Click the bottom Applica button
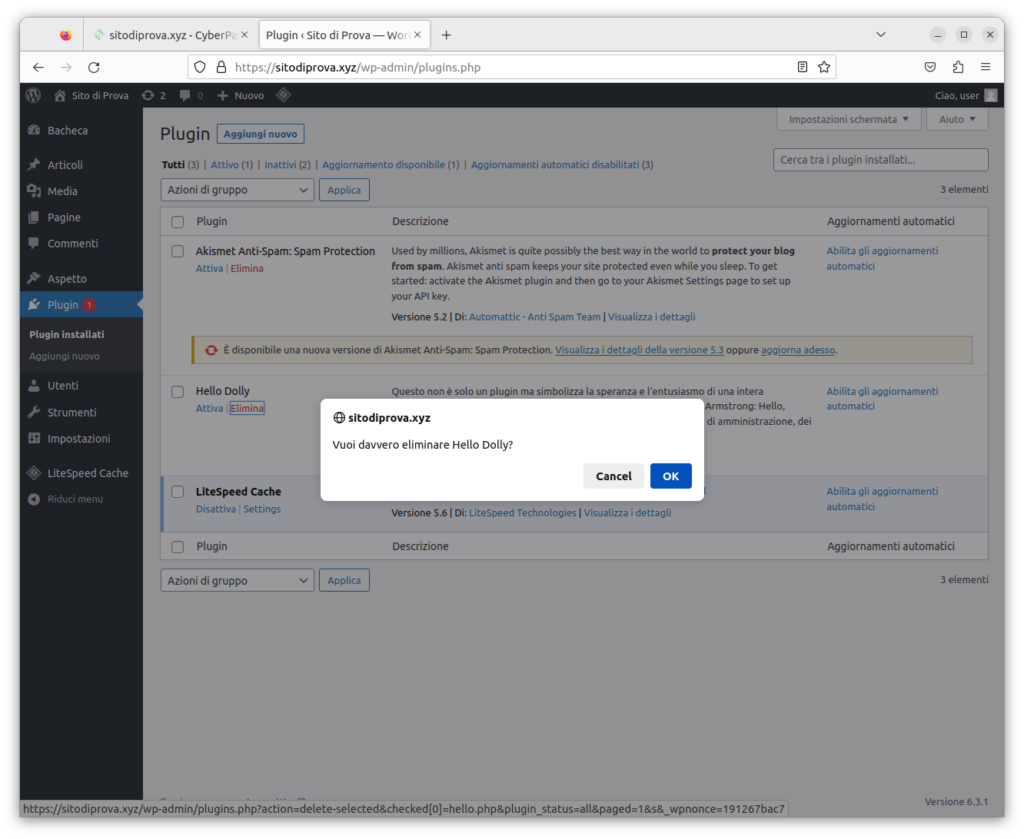Screen dimensions: 1024x839 344,580
